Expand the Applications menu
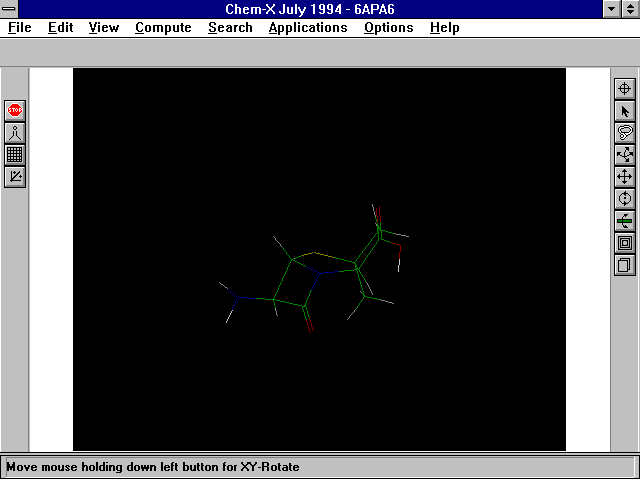640x480 pixels. [307, 27]
